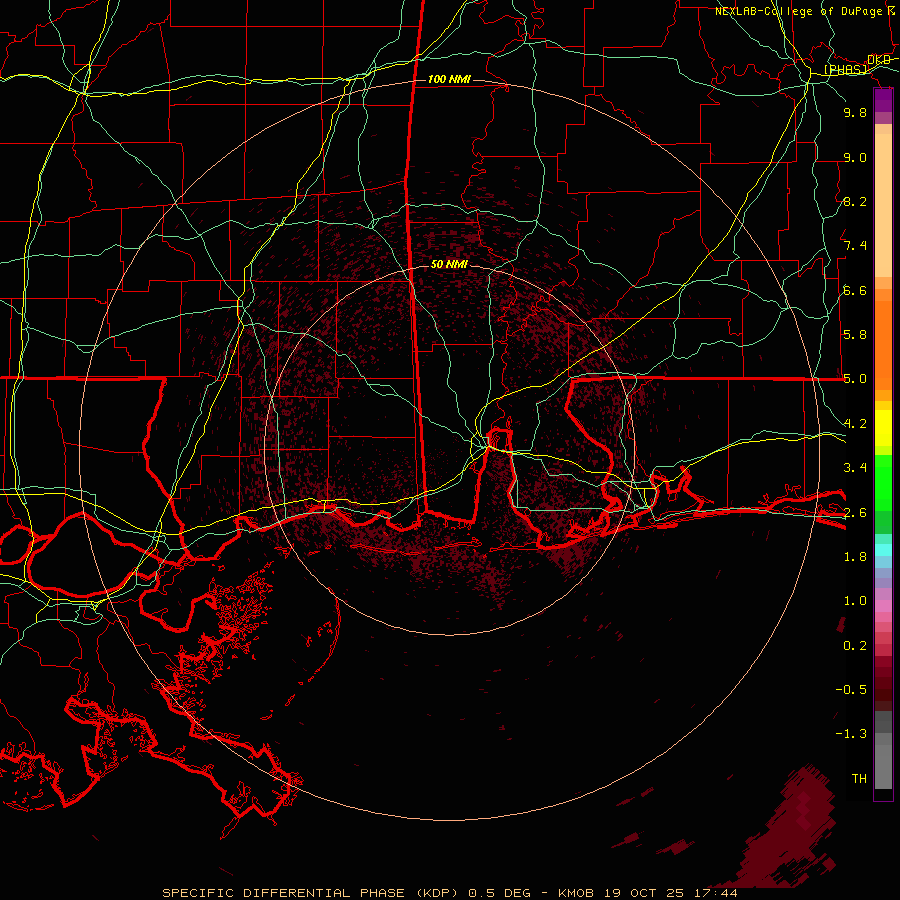The width and height of the screenshot is (900, 900).
Task: Click the "5.0" color scale value
Action: 855,379
